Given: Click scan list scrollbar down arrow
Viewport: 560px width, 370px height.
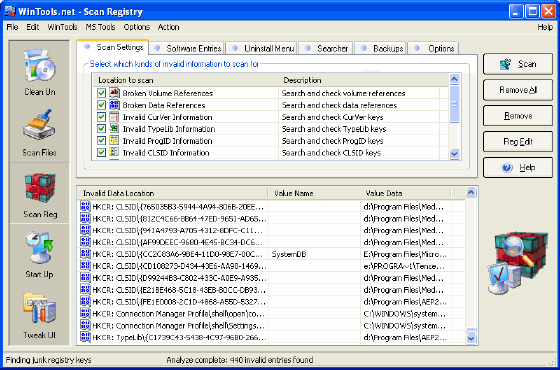Looking at the screenshot, I should (454, 154).
